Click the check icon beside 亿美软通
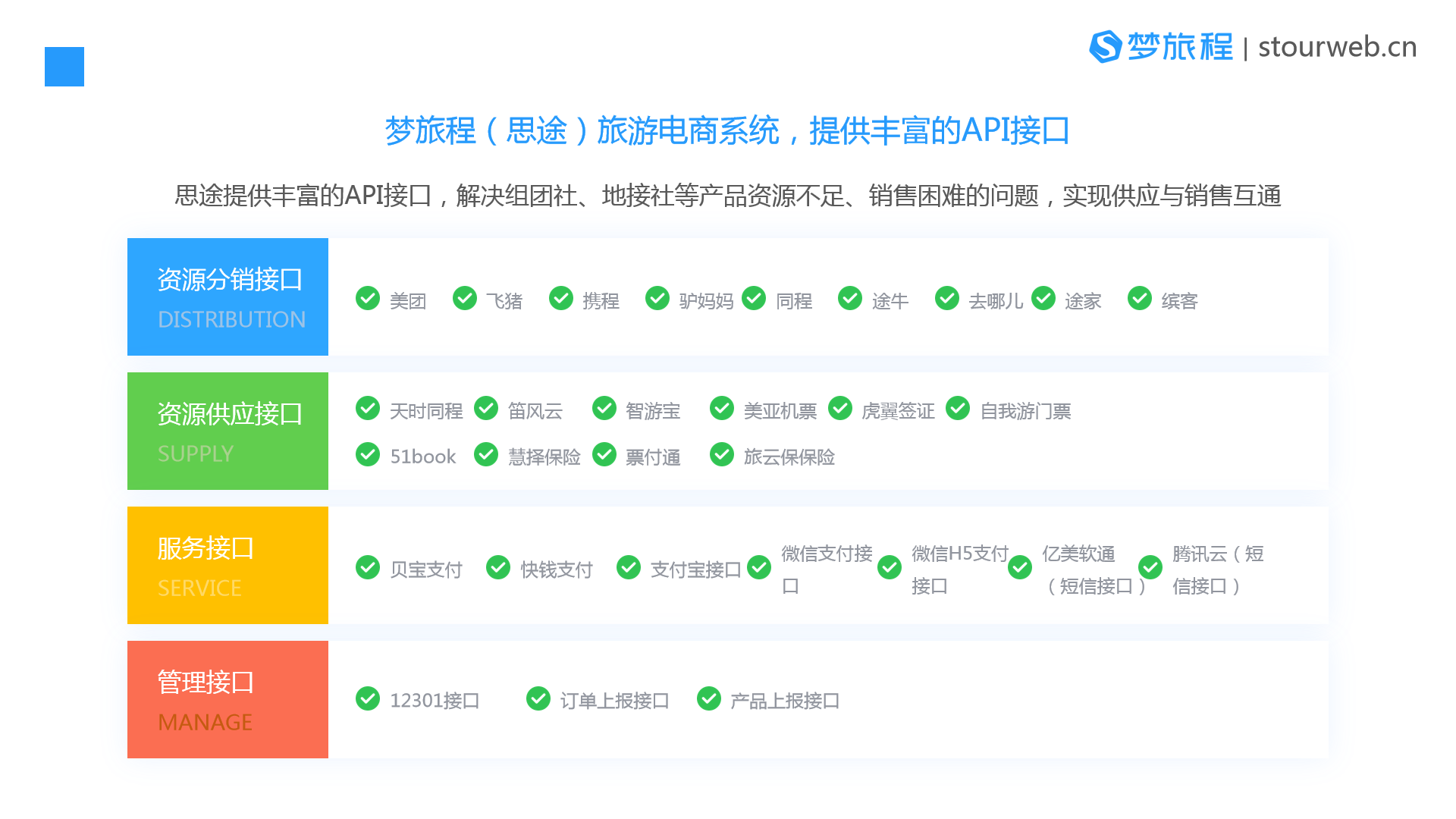Screen dimensions: 1456x819 pyautogui.click(x=1020, y=567)
